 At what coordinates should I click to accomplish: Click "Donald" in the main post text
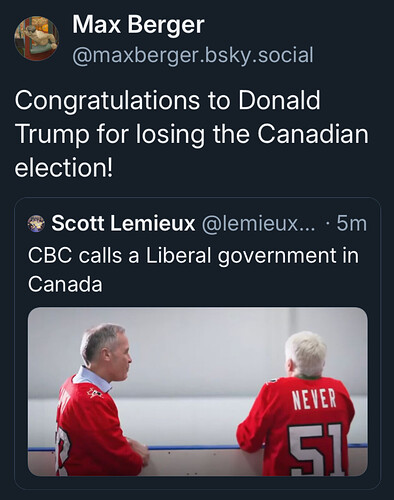[x=279, y=100]
